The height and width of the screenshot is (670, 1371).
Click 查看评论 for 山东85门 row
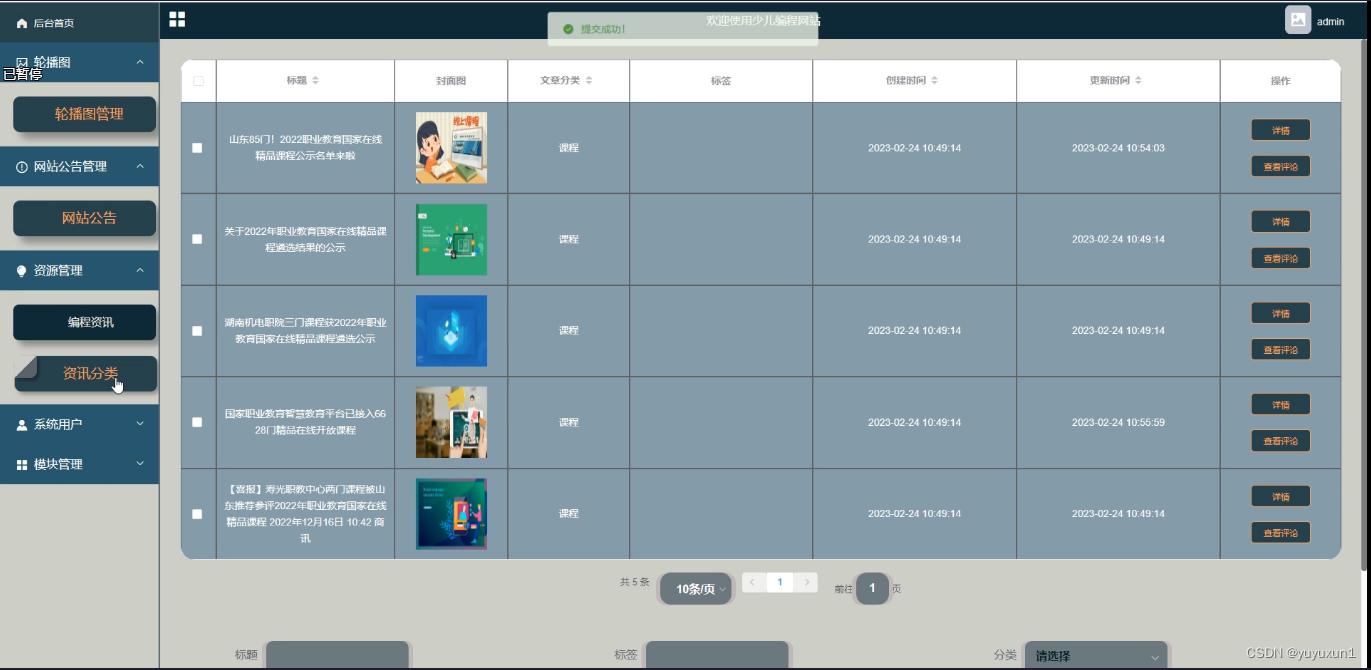[x=1280, y=166]
